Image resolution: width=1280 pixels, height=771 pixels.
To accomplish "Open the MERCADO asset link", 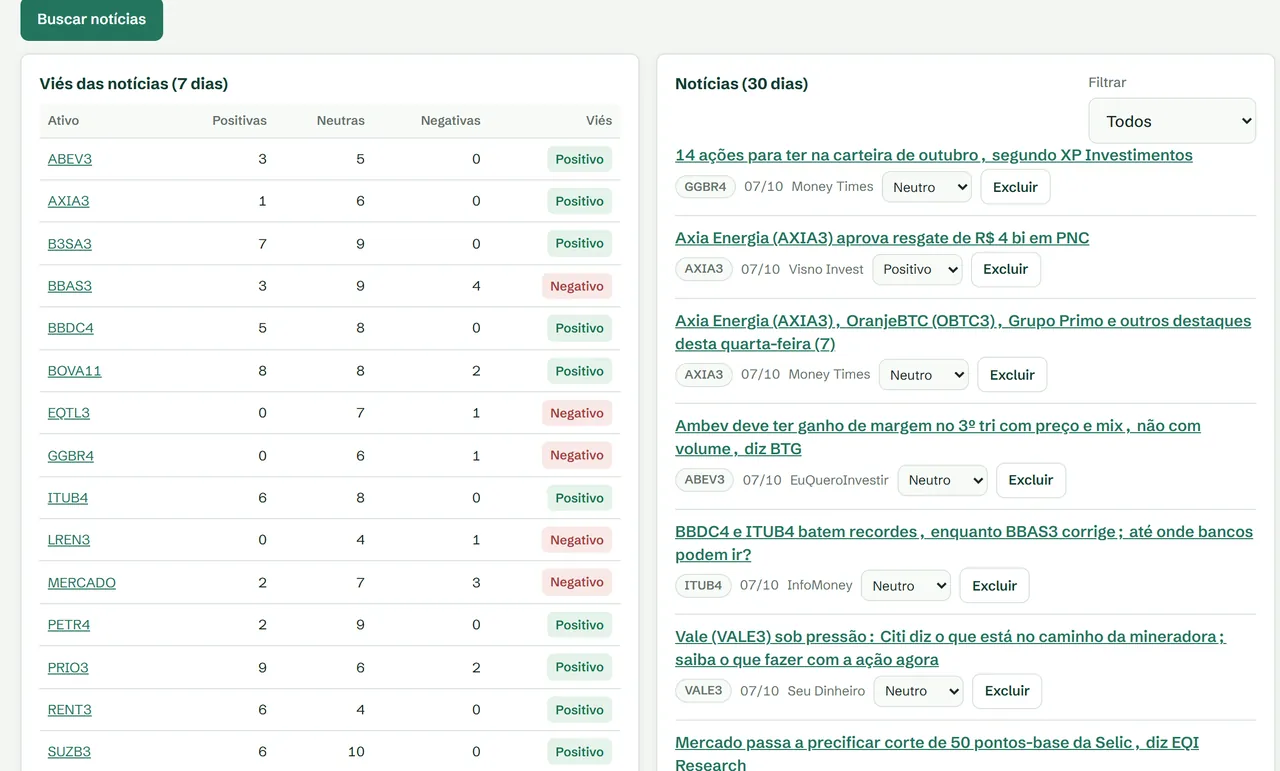I will coord(82,583).
